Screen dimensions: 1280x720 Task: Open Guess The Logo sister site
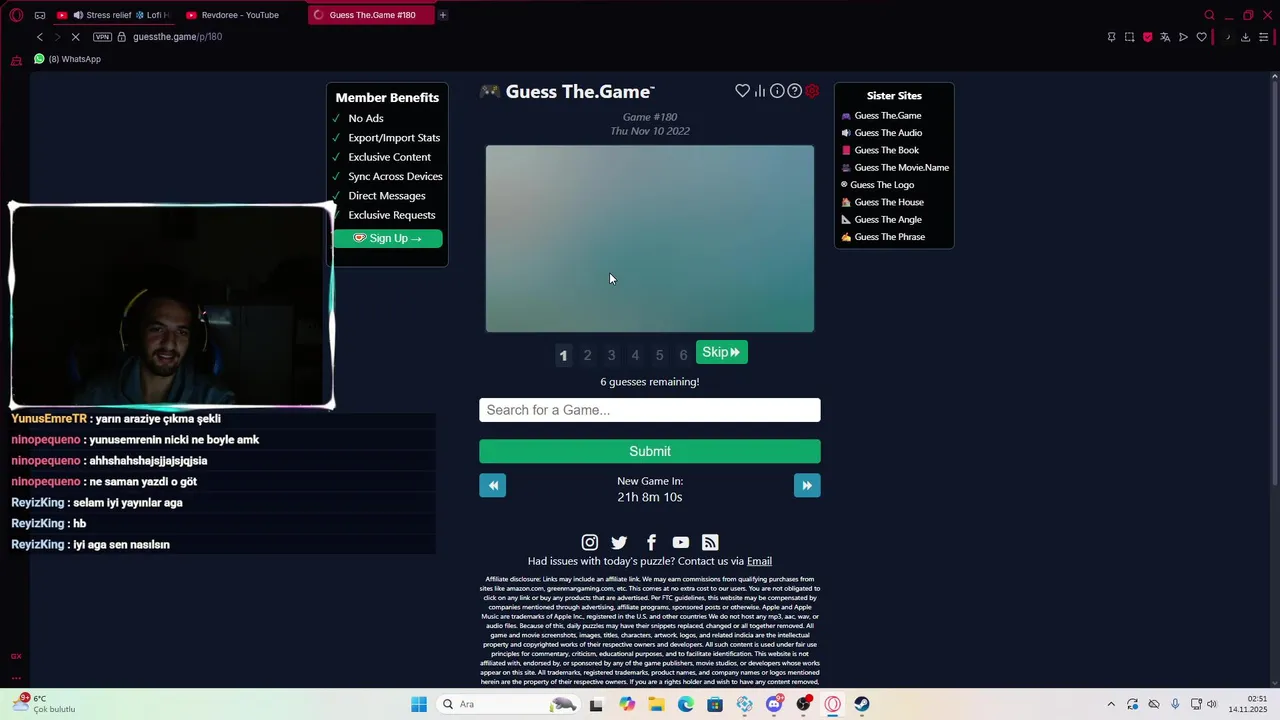[877, 185]
